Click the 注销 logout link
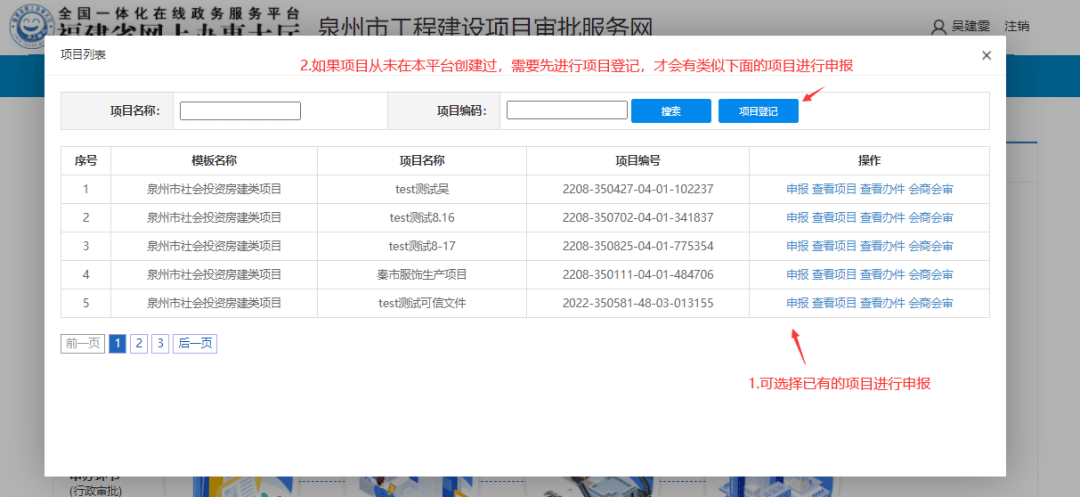Image resolution: width=1080 pixels, height=497 pixels. click(1016, 27)
